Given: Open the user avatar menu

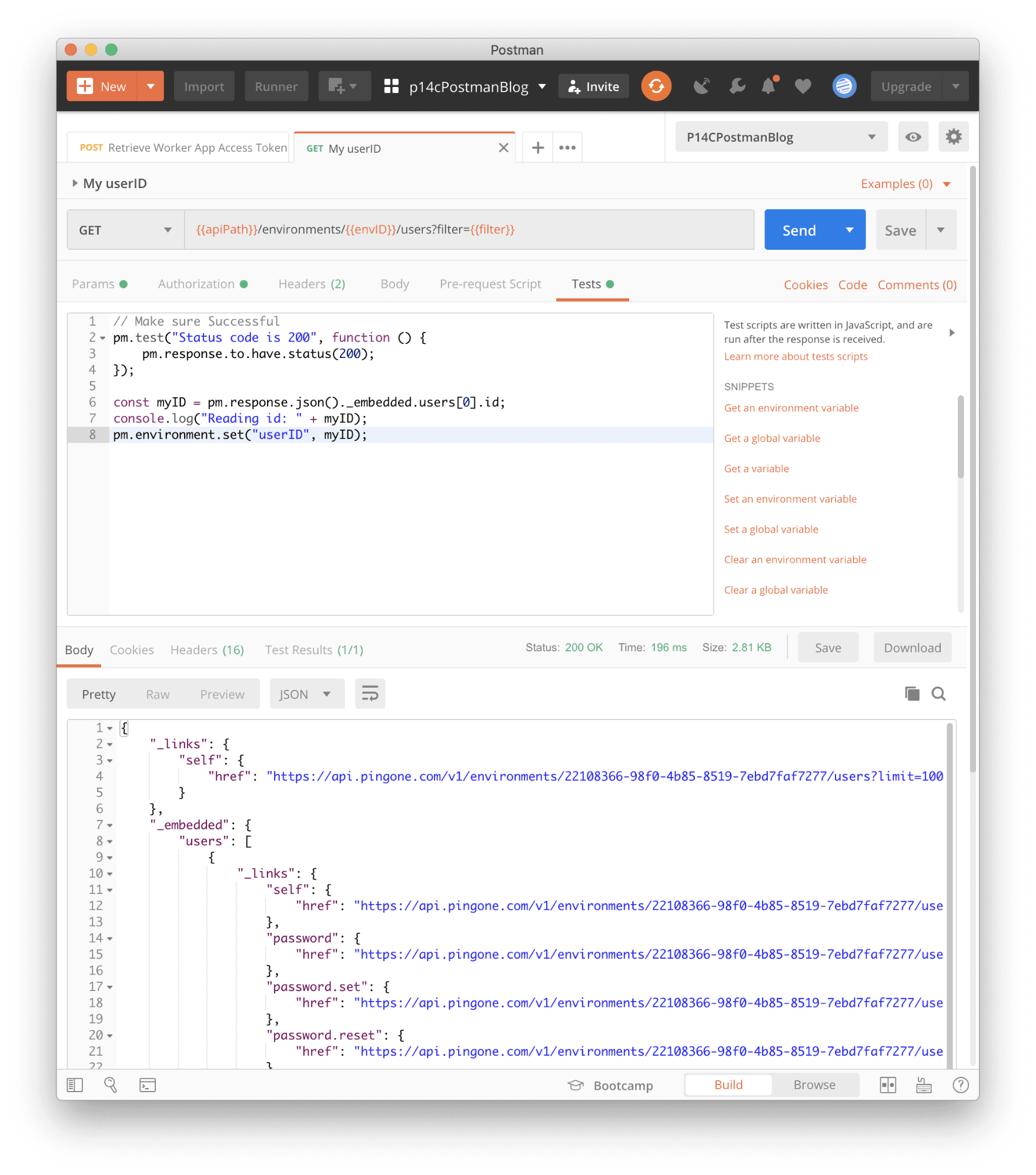Looking at the screenshot, I should click(844, 86).
